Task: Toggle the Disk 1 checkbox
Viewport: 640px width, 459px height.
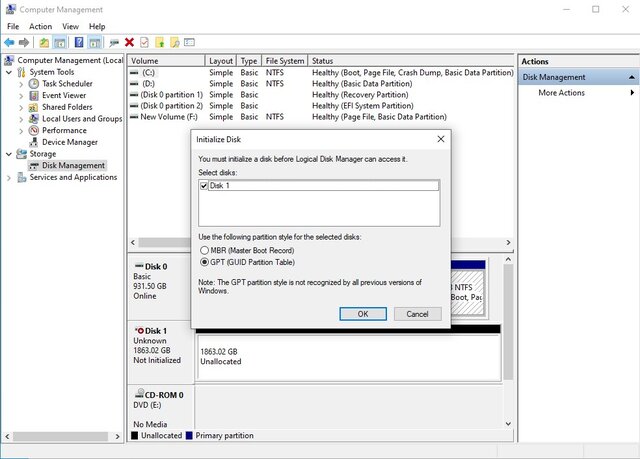Action: click(205, 186)
